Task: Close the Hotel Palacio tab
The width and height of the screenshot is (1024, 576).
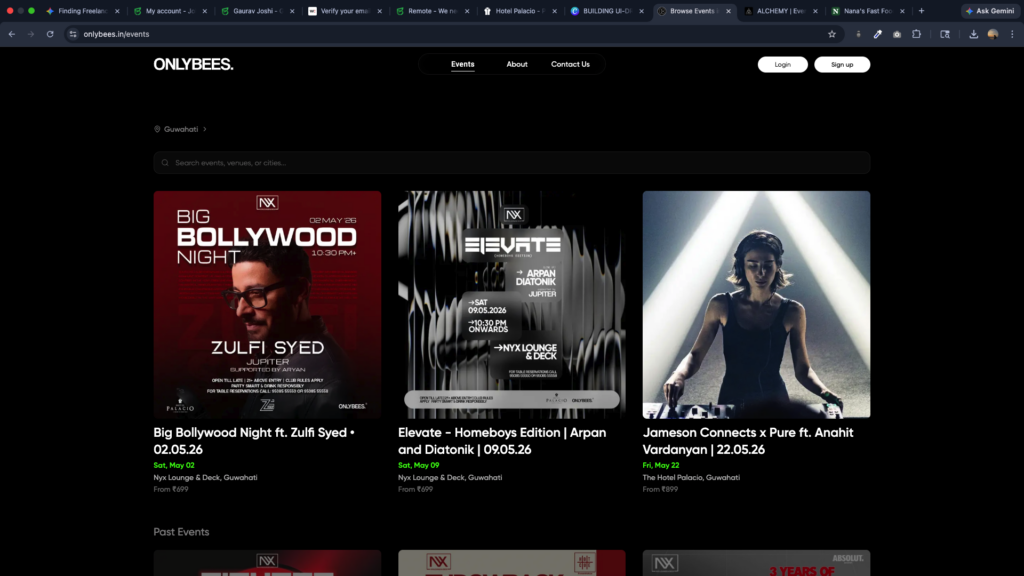Action: pos(554,11)
